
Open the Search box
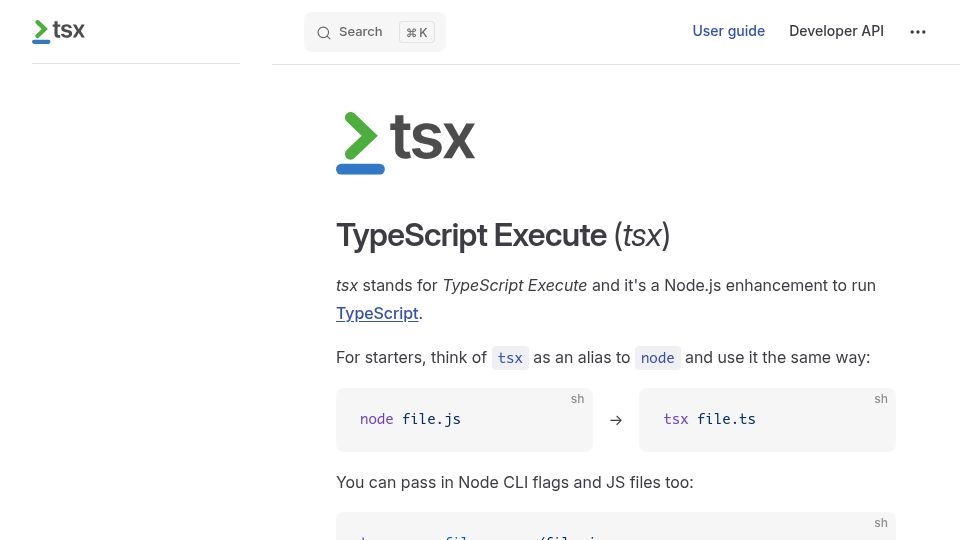coord(375,32)
